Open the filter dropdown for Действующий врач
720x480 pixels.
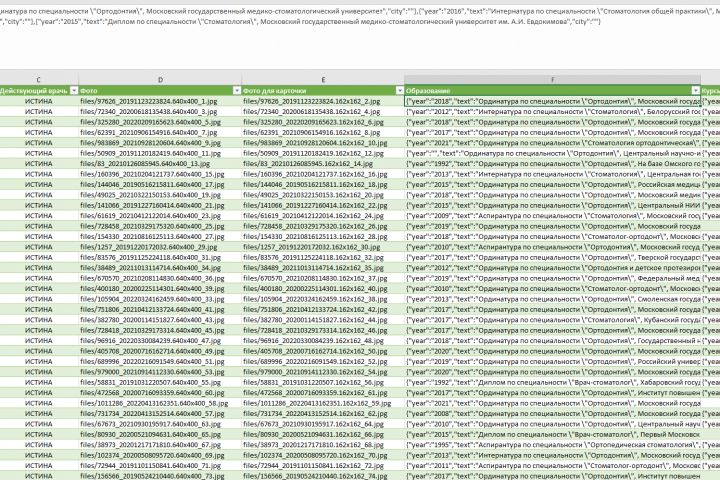[74, 91]
